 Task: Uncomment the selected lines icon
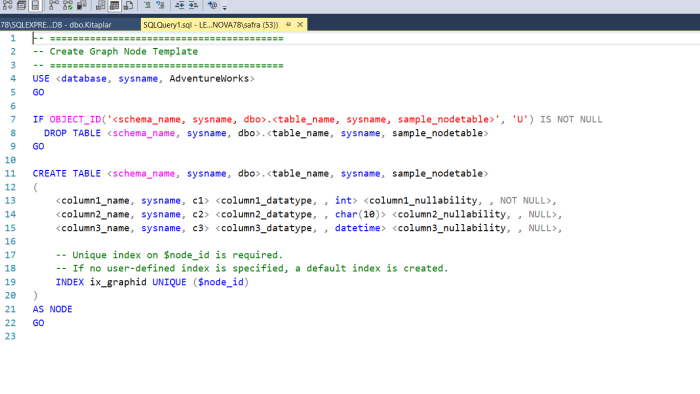pyautogui.click(x=161, y=5)
